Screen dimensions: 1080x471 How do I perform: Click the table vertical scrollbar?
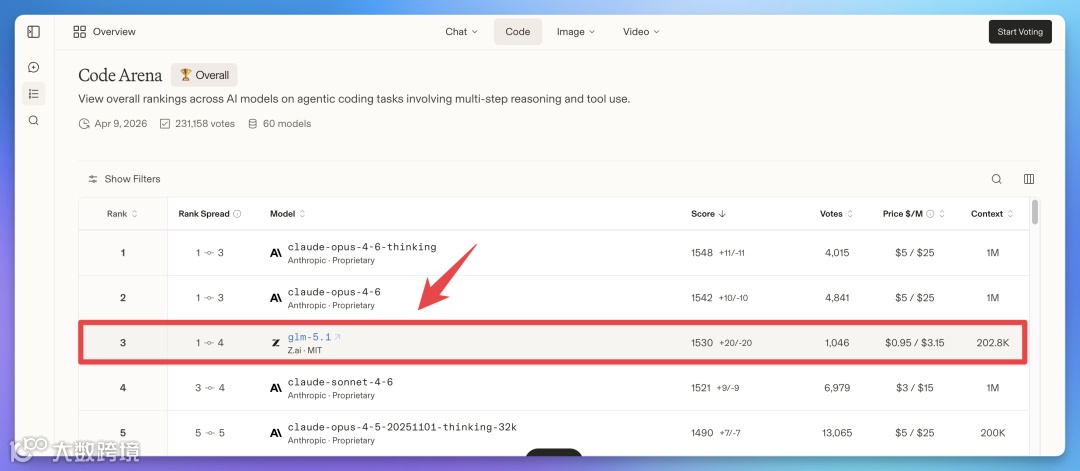pyautogui.click(x=1035, y=213)
